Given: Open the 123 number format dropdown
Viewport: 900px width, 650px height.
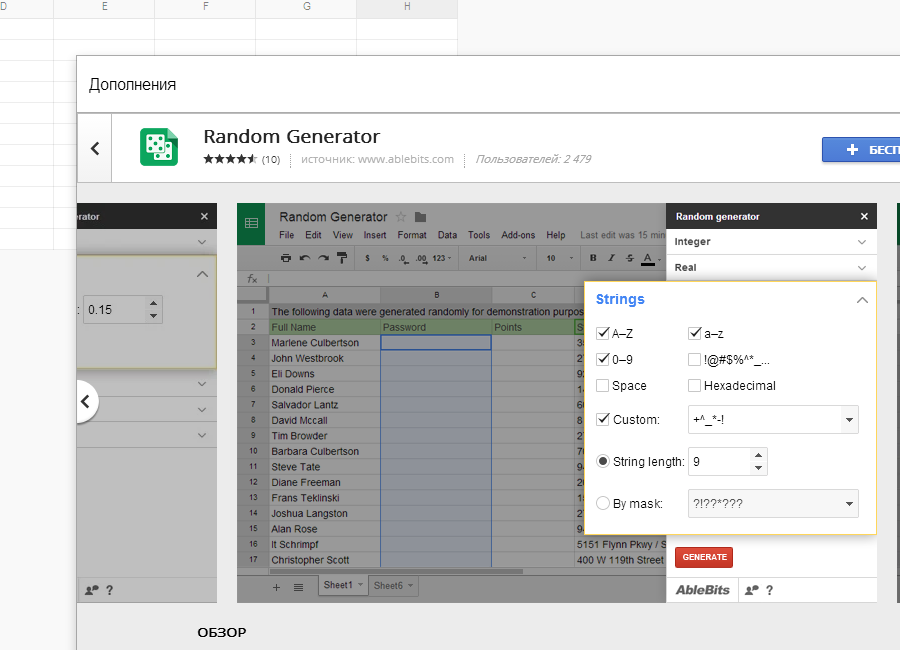Looking at the screenshot, I should [x=442, y=258].
